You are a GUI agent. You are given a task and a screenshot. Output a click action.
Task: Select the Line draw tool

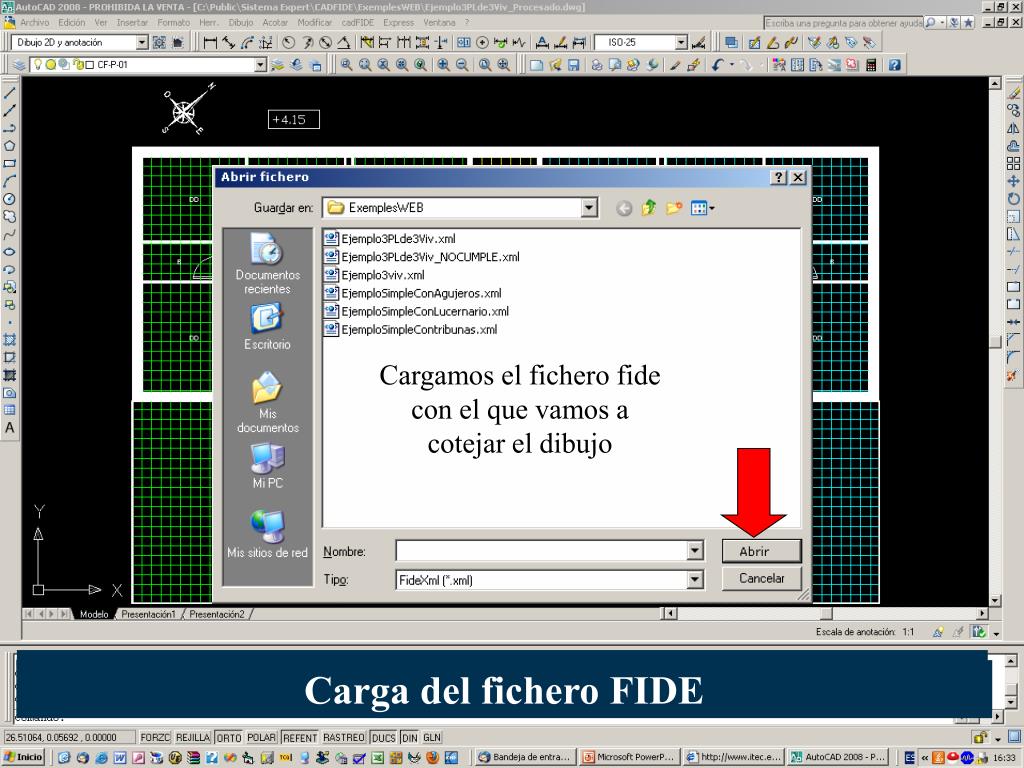9,93
